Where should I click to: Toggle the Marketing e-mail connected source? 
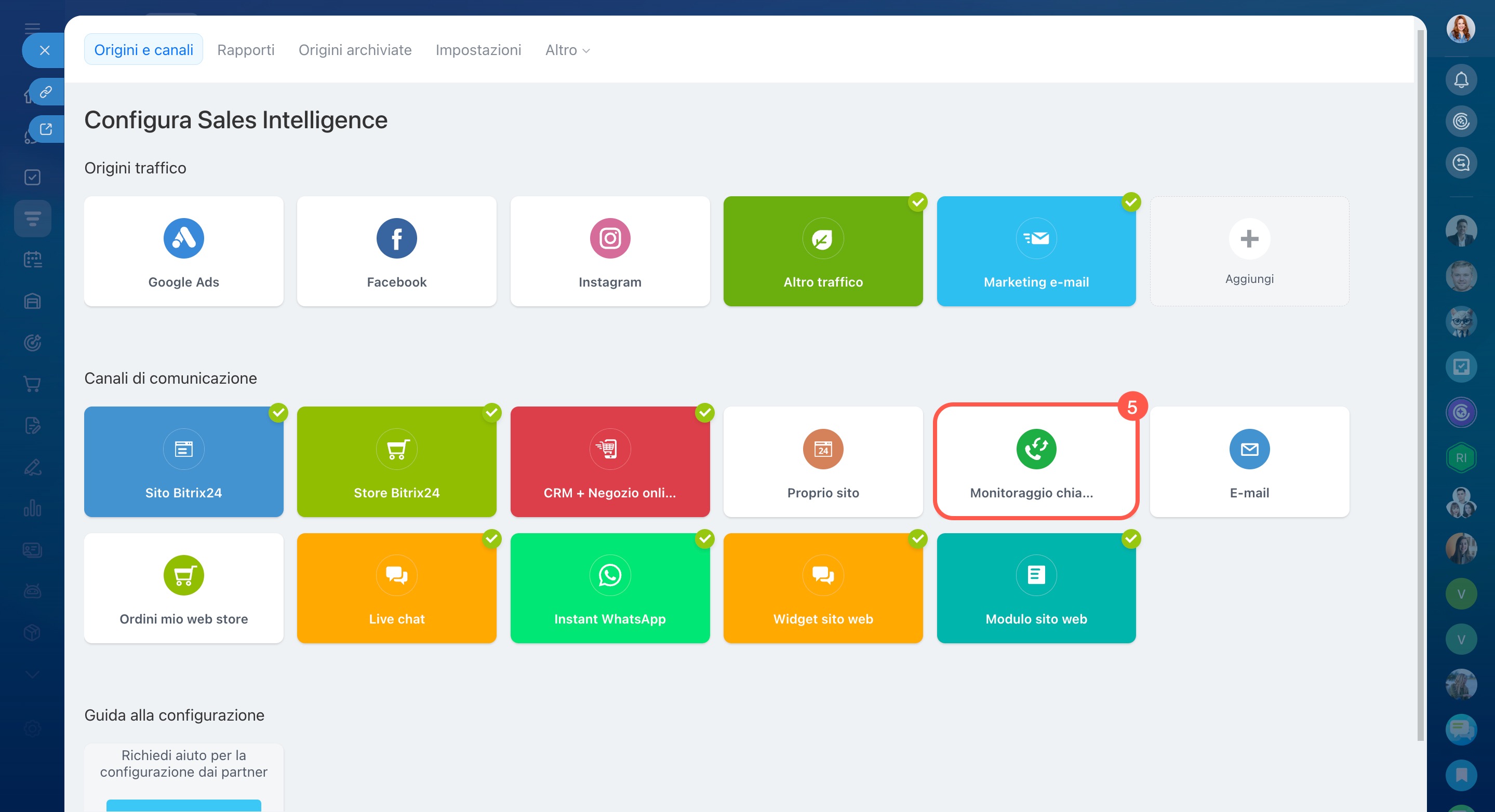point(1035,251)
